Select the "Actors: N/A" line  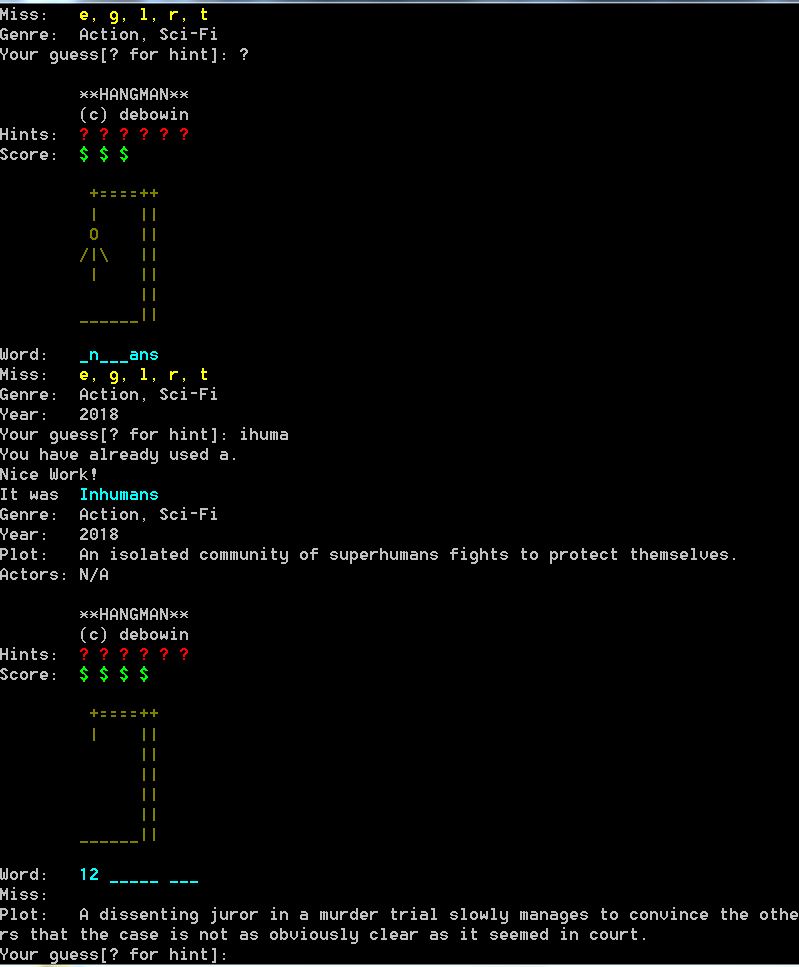coord(54,575)
